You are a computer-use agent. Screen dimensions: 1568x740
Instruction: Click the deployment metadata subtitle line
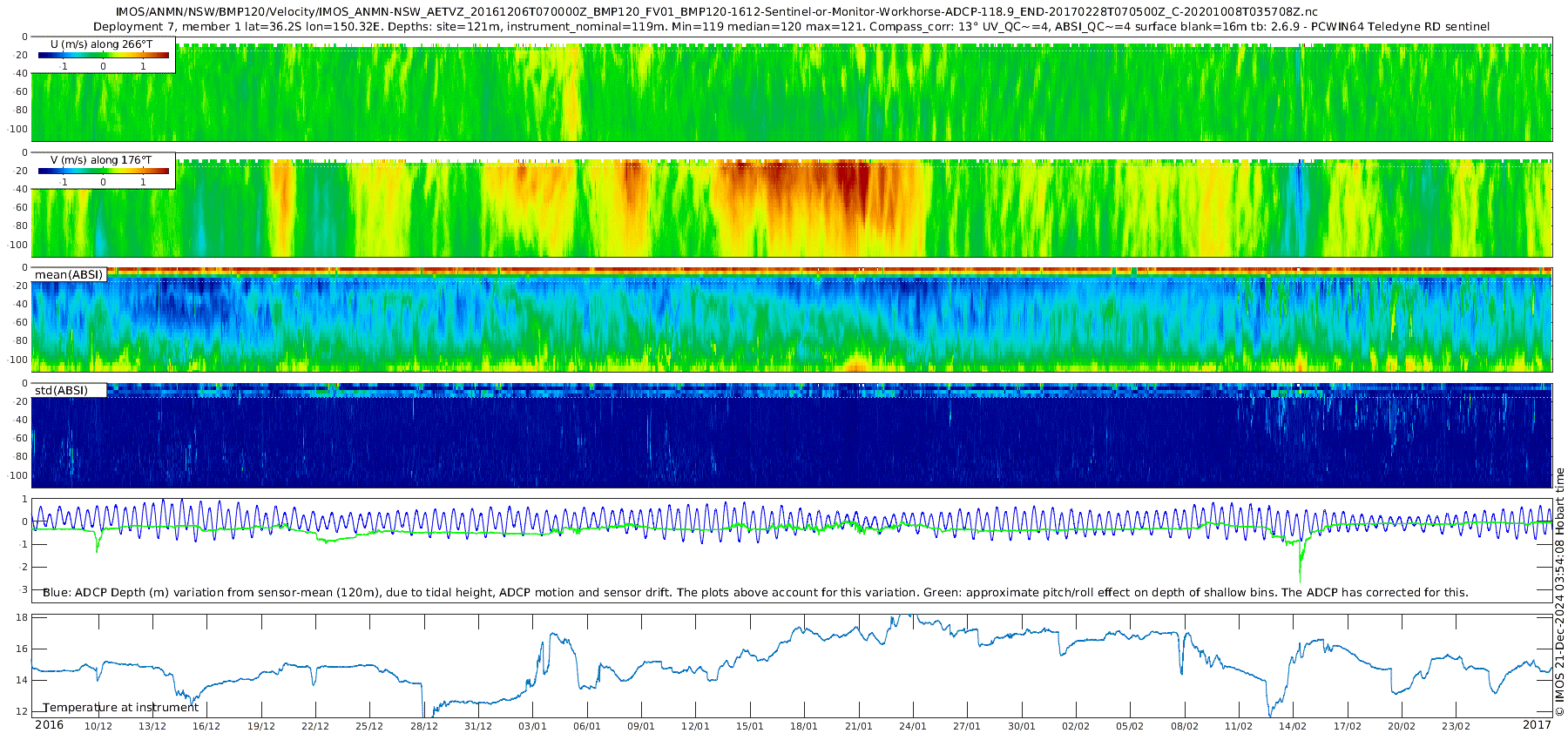[791, 27]
